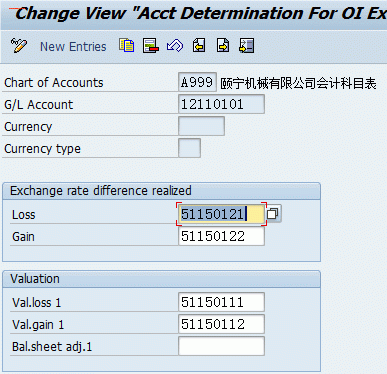The image size is (387, 374).
Task: Click the Delete entry icon
Action: click(151, 45)
